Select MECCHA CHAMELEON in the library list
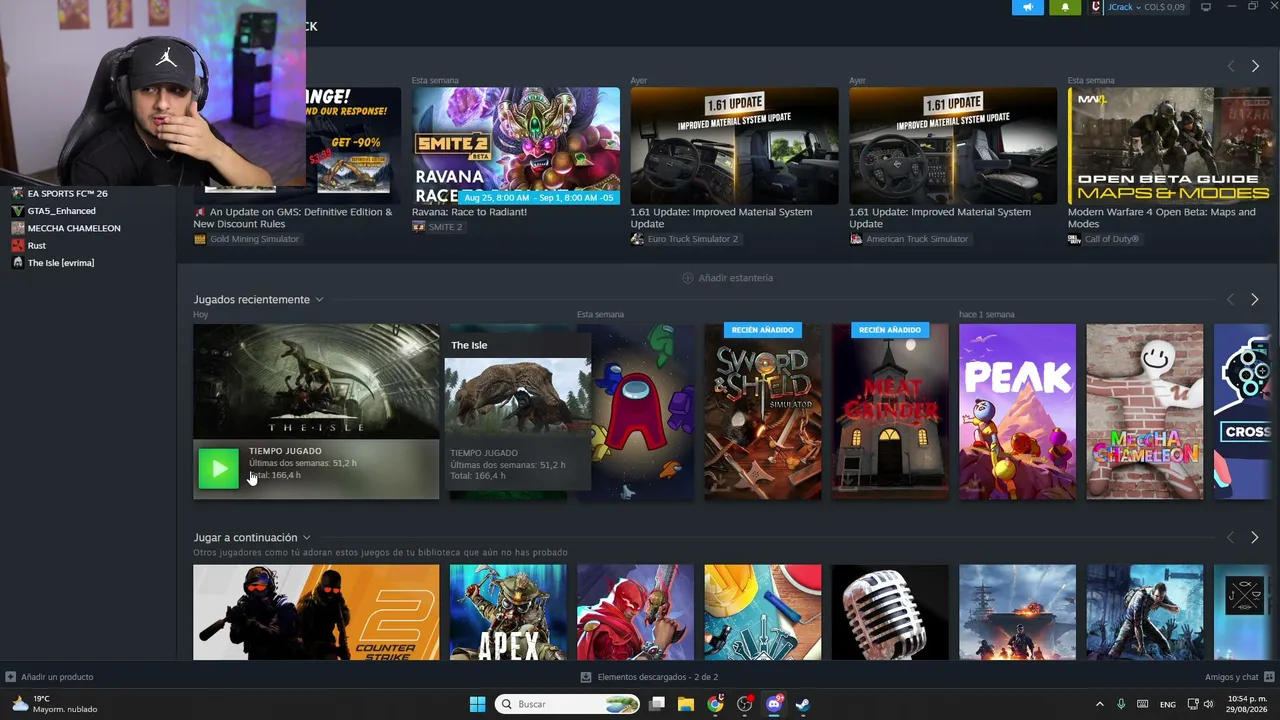 (x=74, y=228)
